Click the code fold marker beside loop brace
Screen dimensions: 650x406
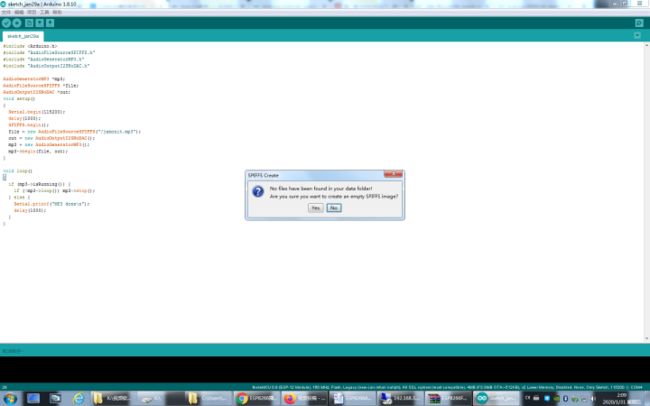coord(5,177)
